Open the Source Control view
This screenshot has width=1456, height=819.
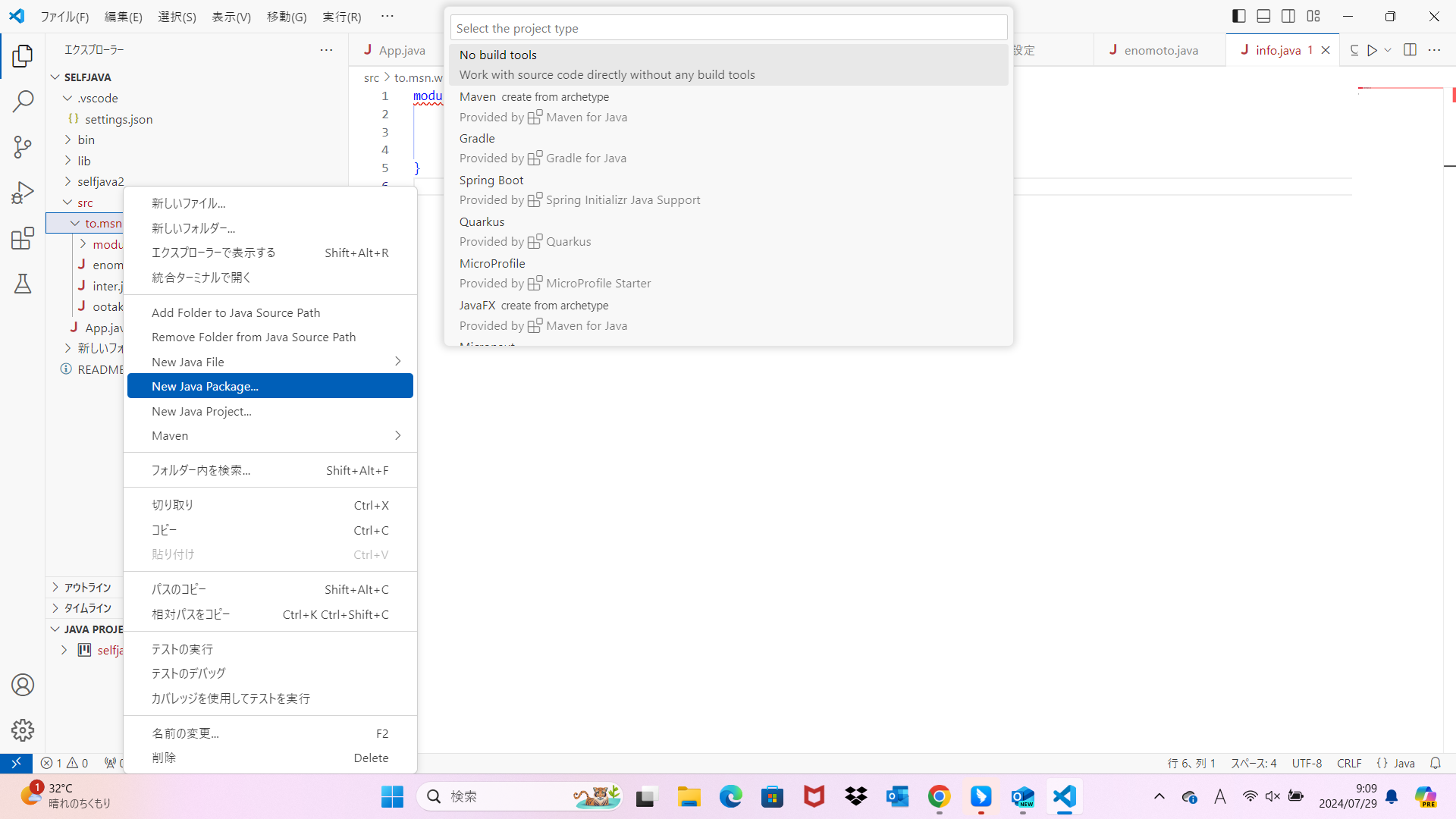click(23, 146)
